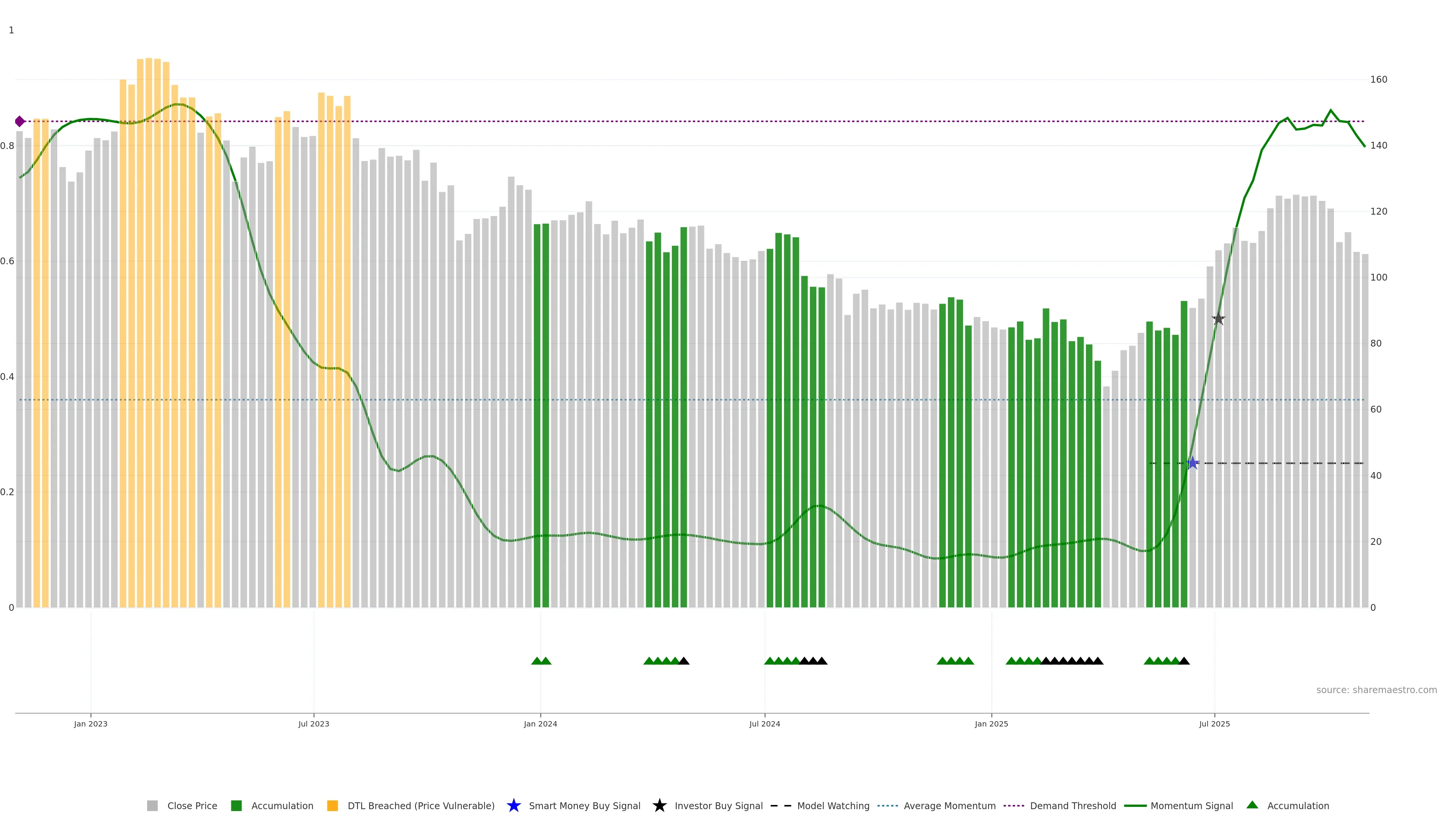Click the purple diamond Demand Threshold marker
Viewport: 1456px width, 819px height.
[x=20, y=121]
